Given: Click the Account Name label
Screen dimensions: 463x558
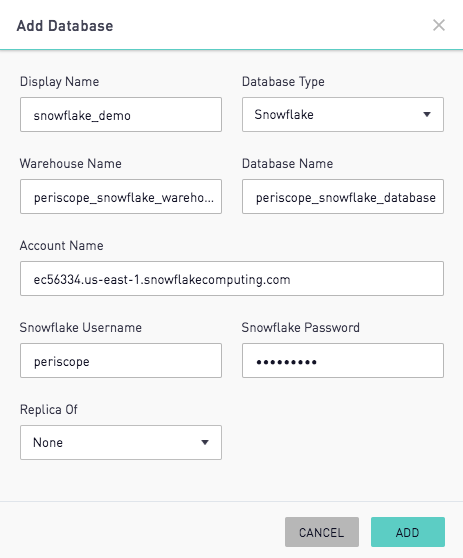Looking at the screenshot, I should 62,246.
